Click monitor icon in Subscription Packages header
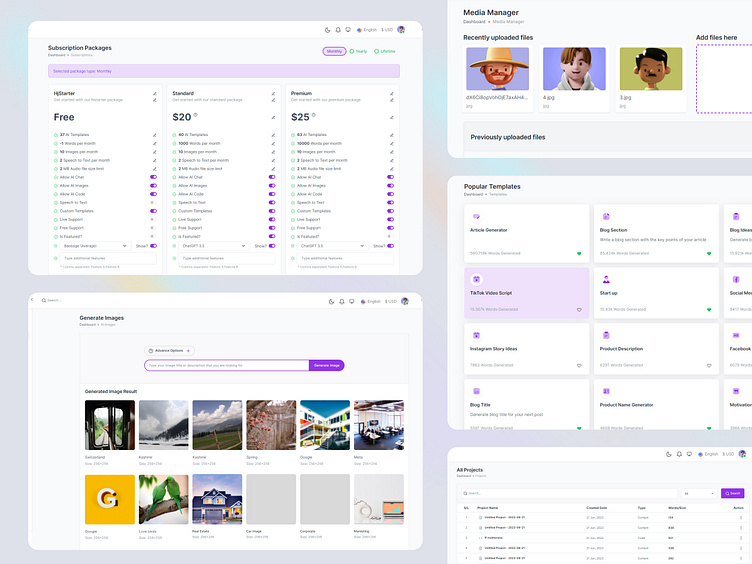 pos(348,30)
